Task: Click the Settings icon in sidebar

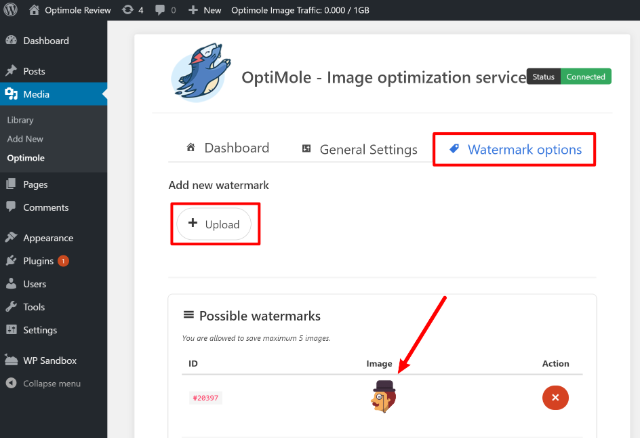Action: coord(11,329)
